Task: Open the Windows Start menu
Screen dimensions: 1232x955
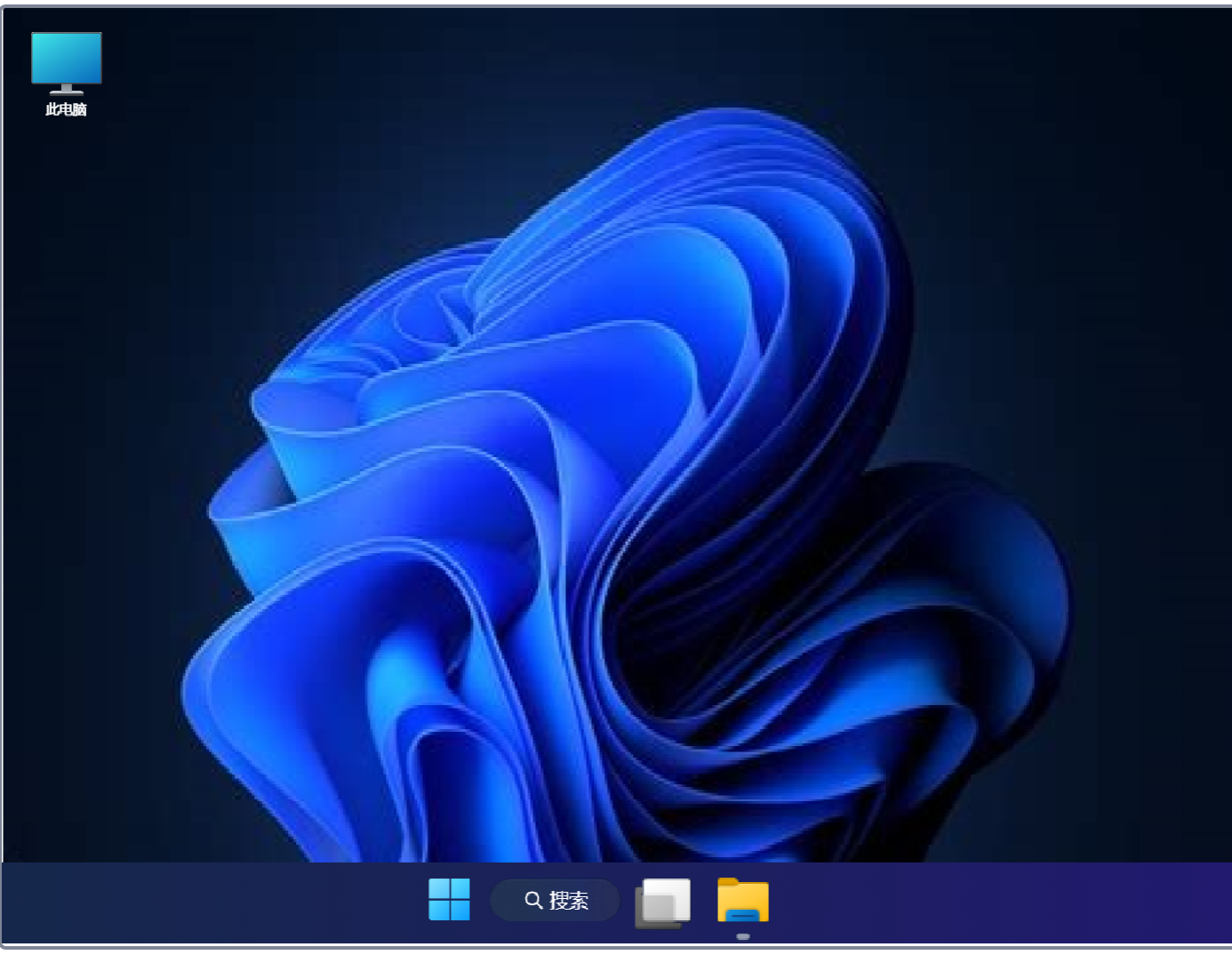Action: (449, 900)
